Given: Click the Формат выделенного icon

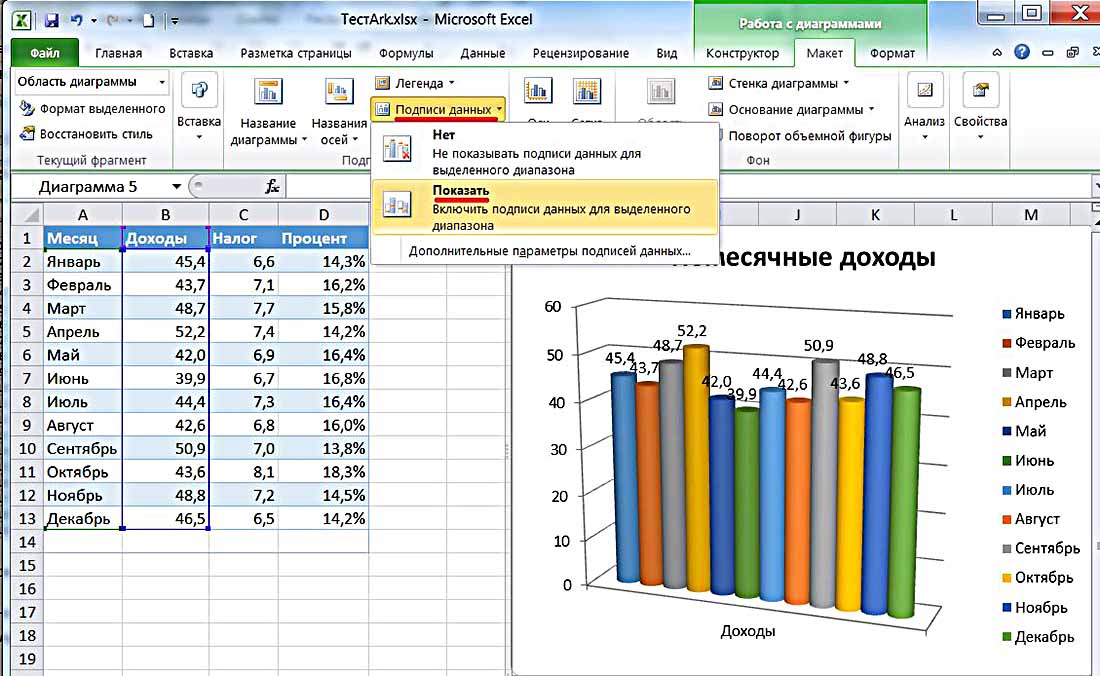Looking at the screenshot, I should 27,107.
